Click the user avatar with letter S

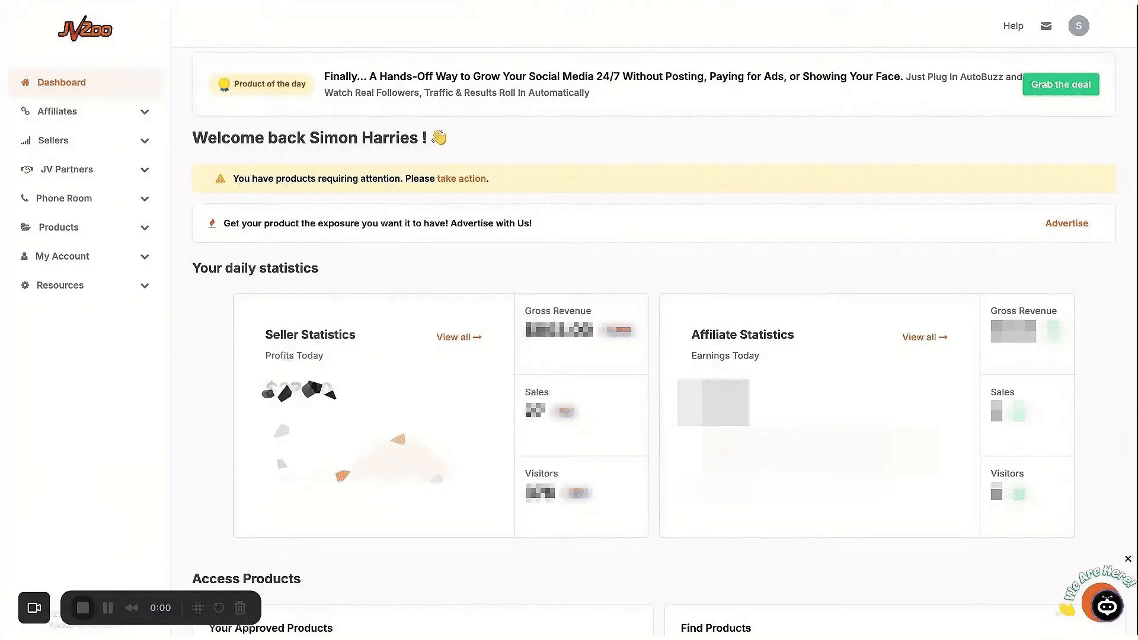pyautogui.click(x=1078, y=26)
